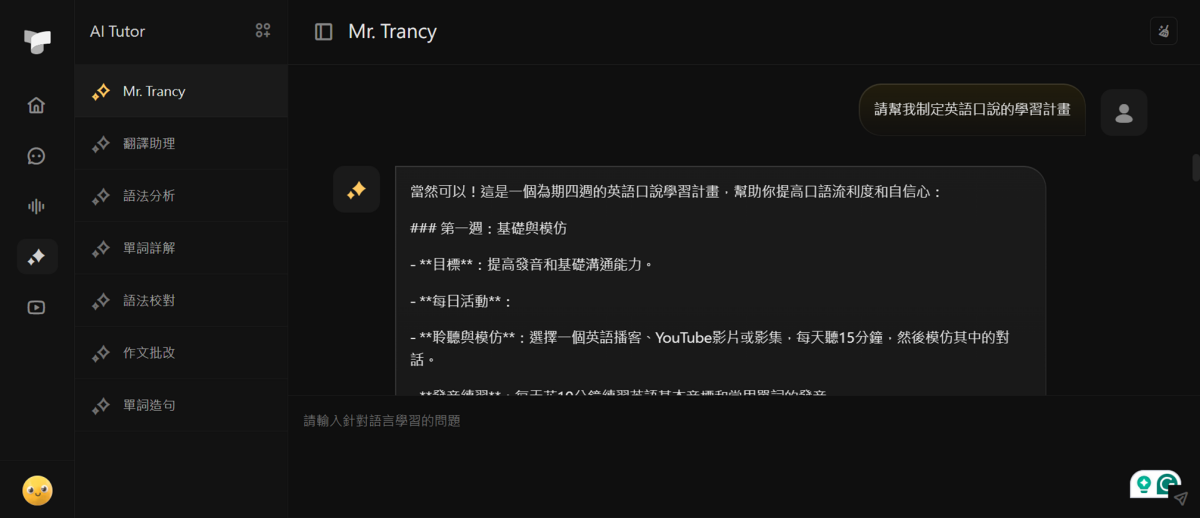Open the Home page from sidebar

pos(37,105)
